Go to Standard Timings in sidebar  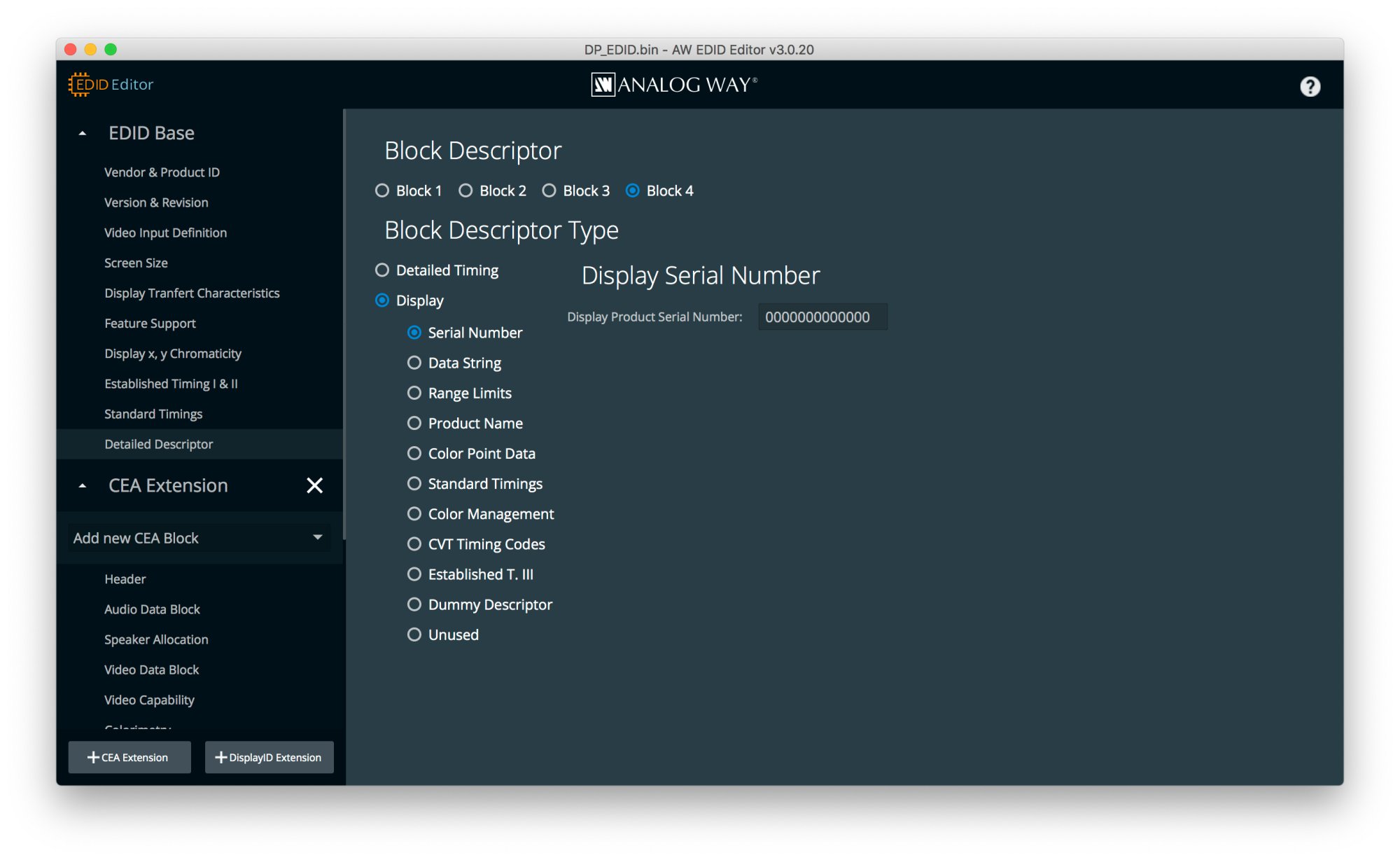click(153, 414)
